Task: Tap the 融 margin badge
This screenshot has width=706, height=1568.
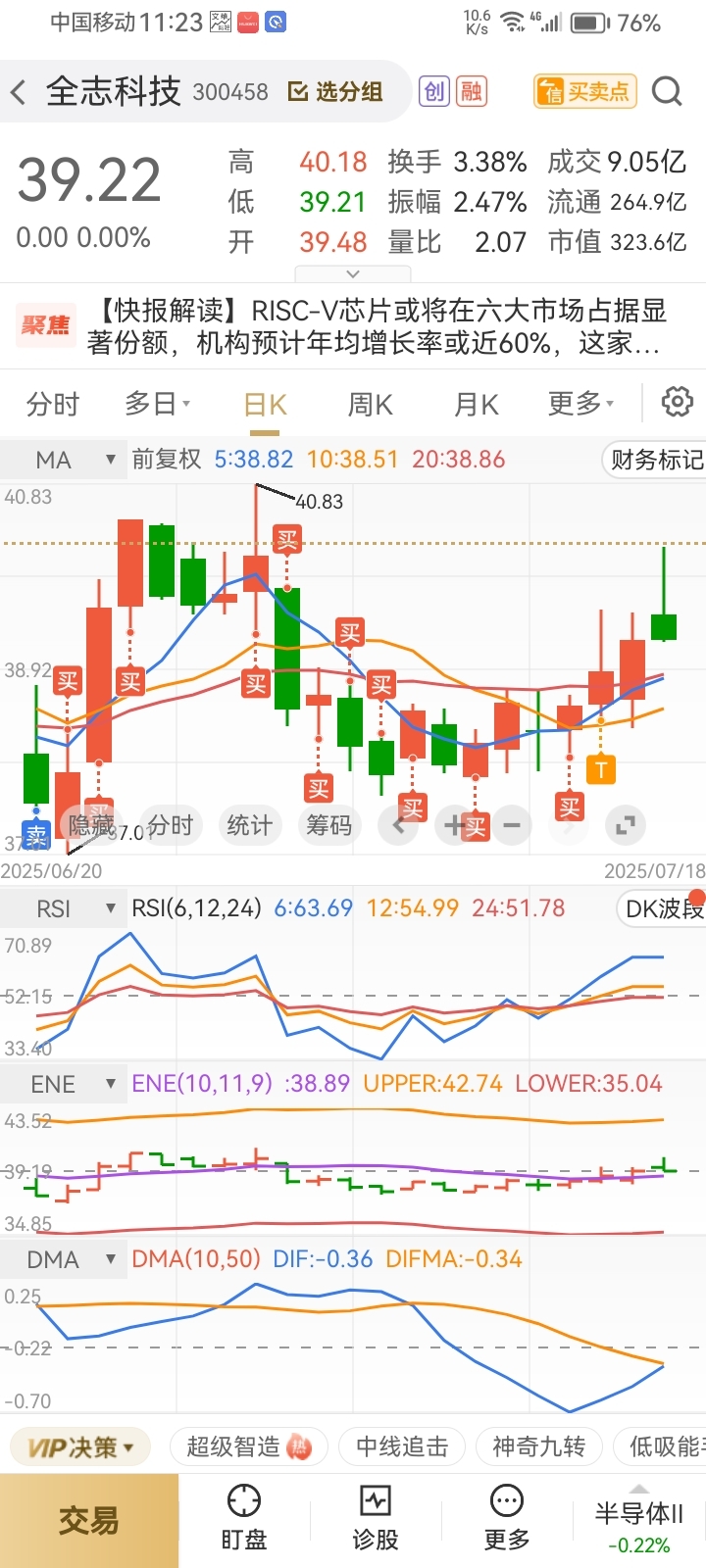Action: pyautogui.click(x=472, y=91)
